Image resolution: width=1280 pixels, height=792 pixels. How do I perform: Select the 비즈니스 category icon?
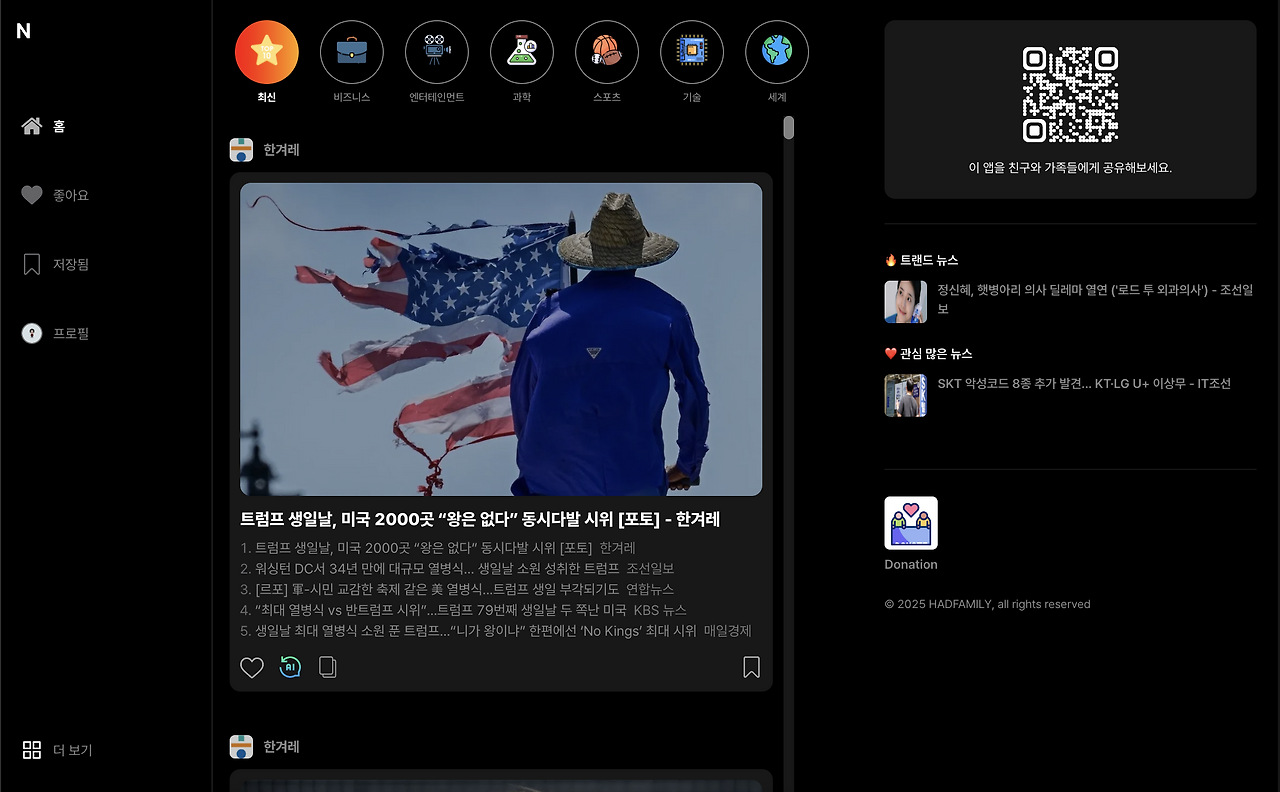pyautogui.click(x=351, y=52)
